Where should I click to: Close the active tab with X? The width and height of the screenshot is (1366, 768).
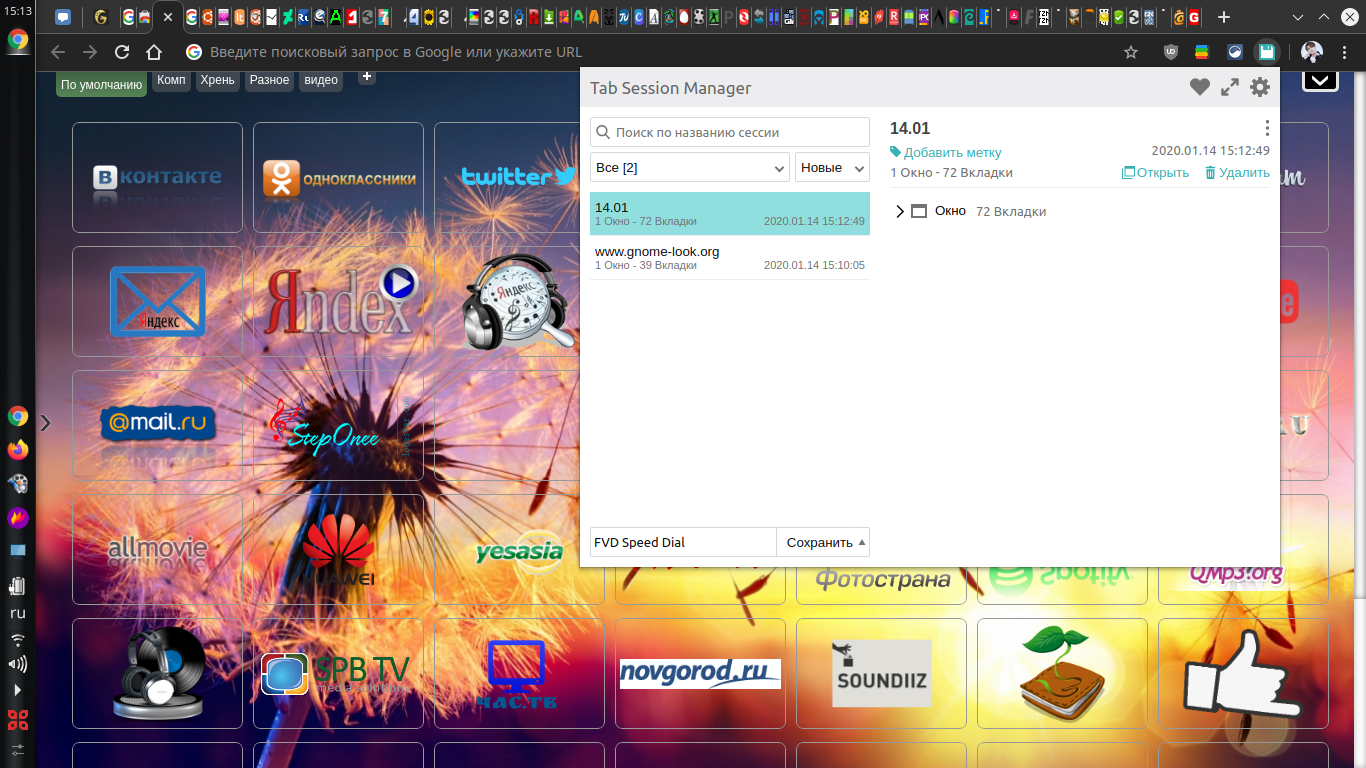tap(167, 17)
